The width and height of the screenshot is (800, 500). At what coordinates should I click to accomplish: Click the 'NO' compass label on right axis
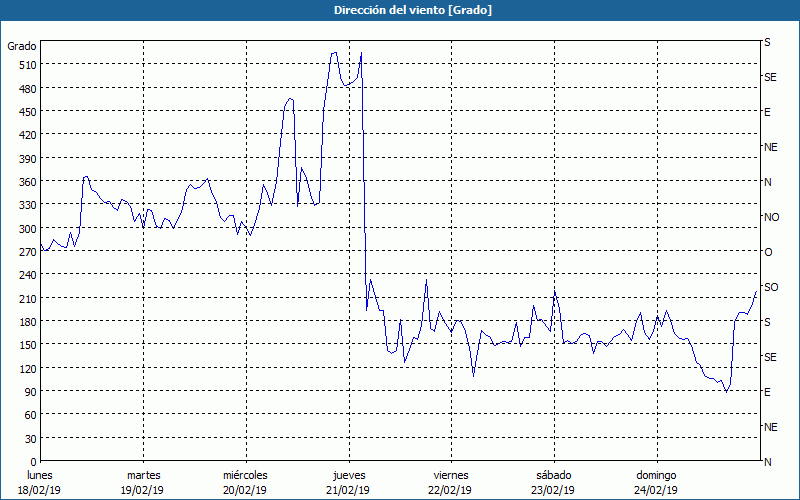[x=771, y=217]
